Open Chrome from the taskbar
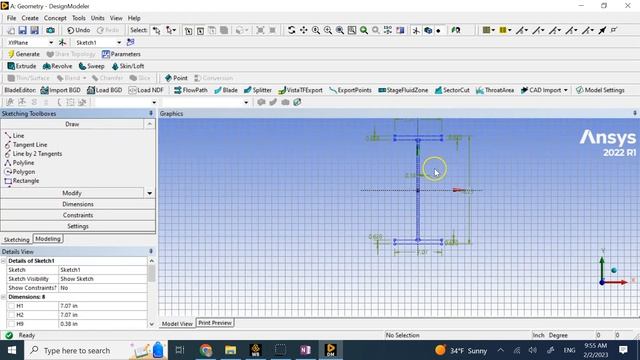The image size is (640, 360). (206, 350)
